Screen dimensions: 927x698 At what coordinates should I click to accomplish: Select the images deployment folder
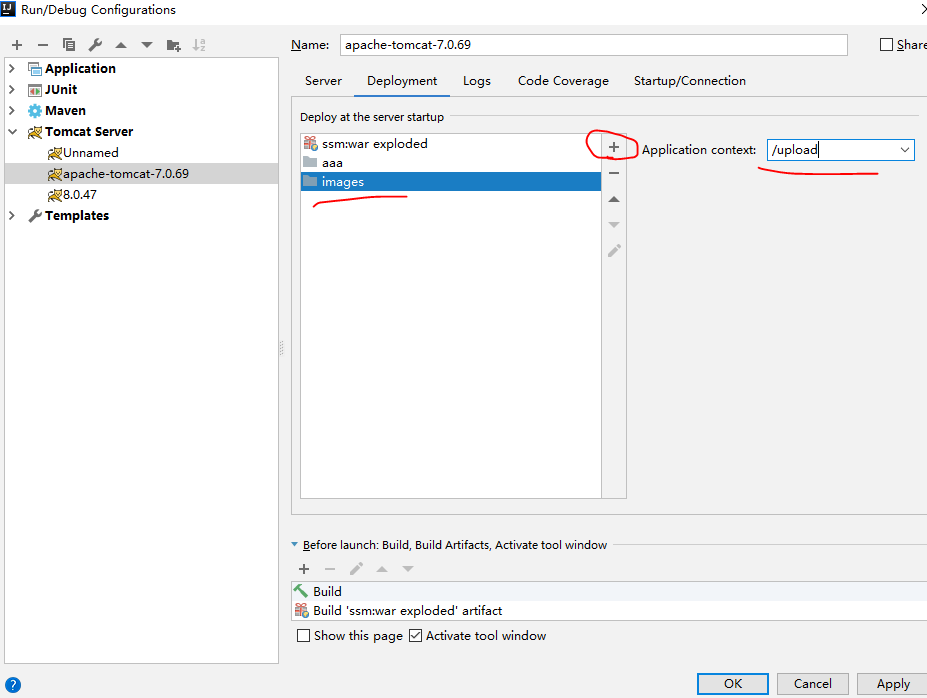(x=451, y=181)
